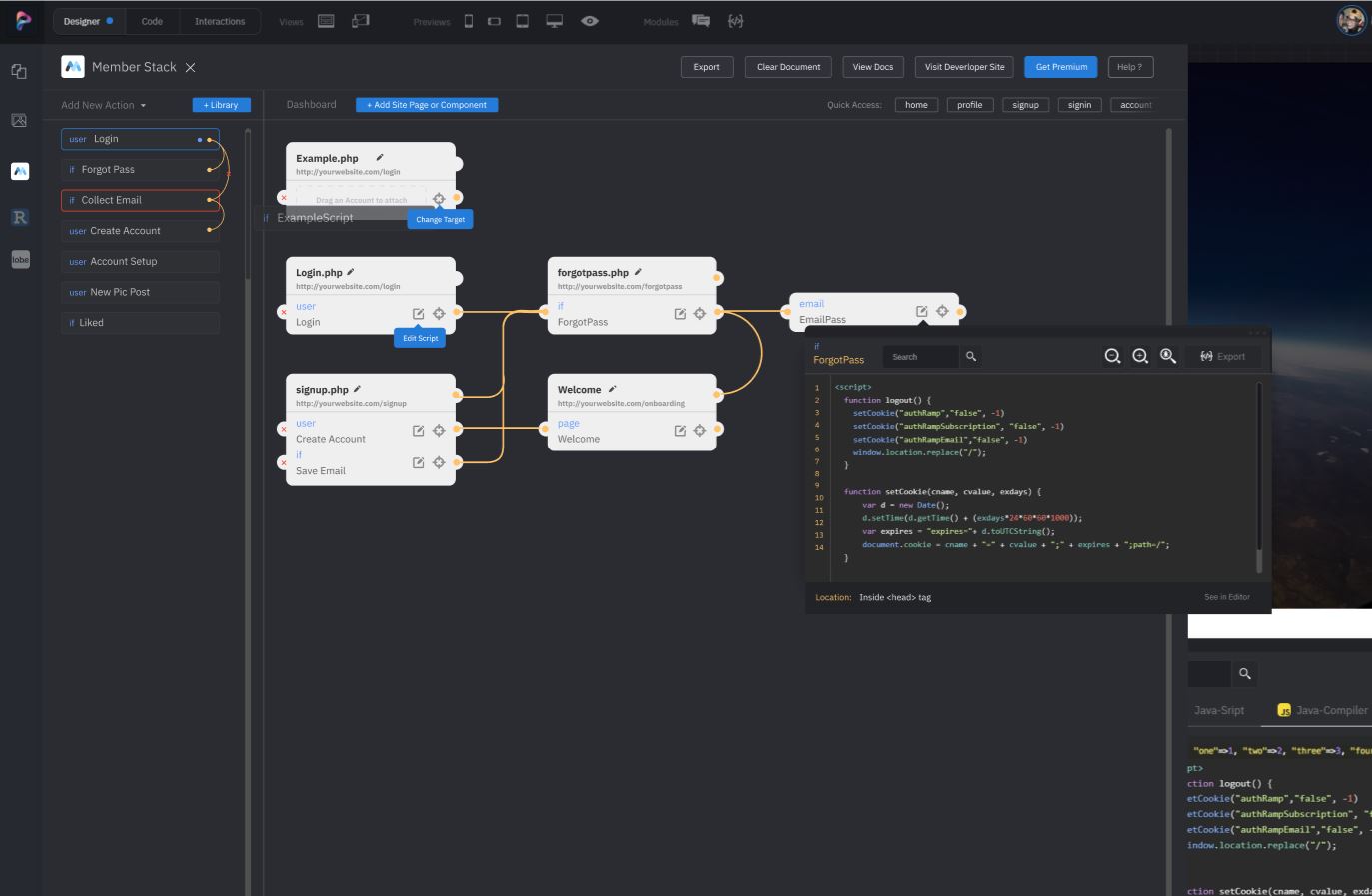Choose the first layout view icon
Image resolution: width=1372 pixels, height=896 pixels.
pos(326,21)
